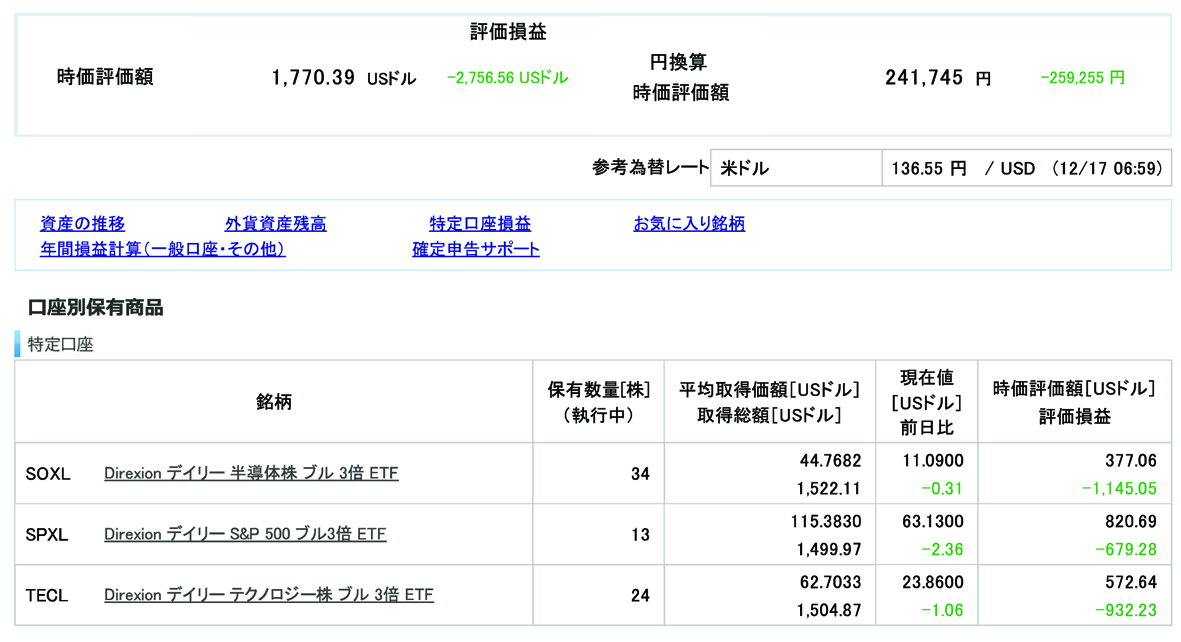The height and width of the screenshot is (642, 1181).
Task: Click the 参考為替レート label
Action: (x=651, y=167)
